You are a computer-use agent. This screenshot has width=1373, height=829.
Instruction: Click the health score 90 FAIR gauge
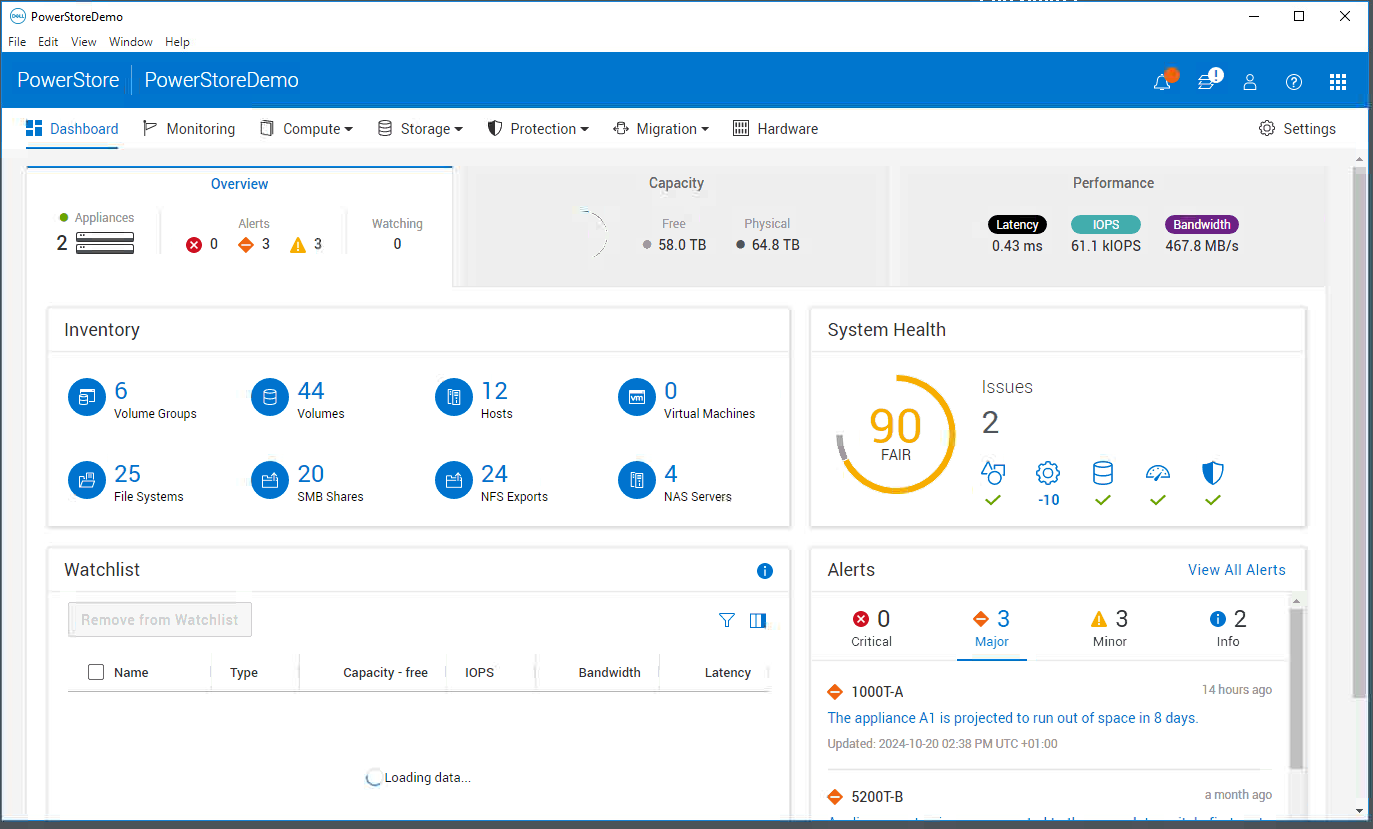(x=895, y=434)
